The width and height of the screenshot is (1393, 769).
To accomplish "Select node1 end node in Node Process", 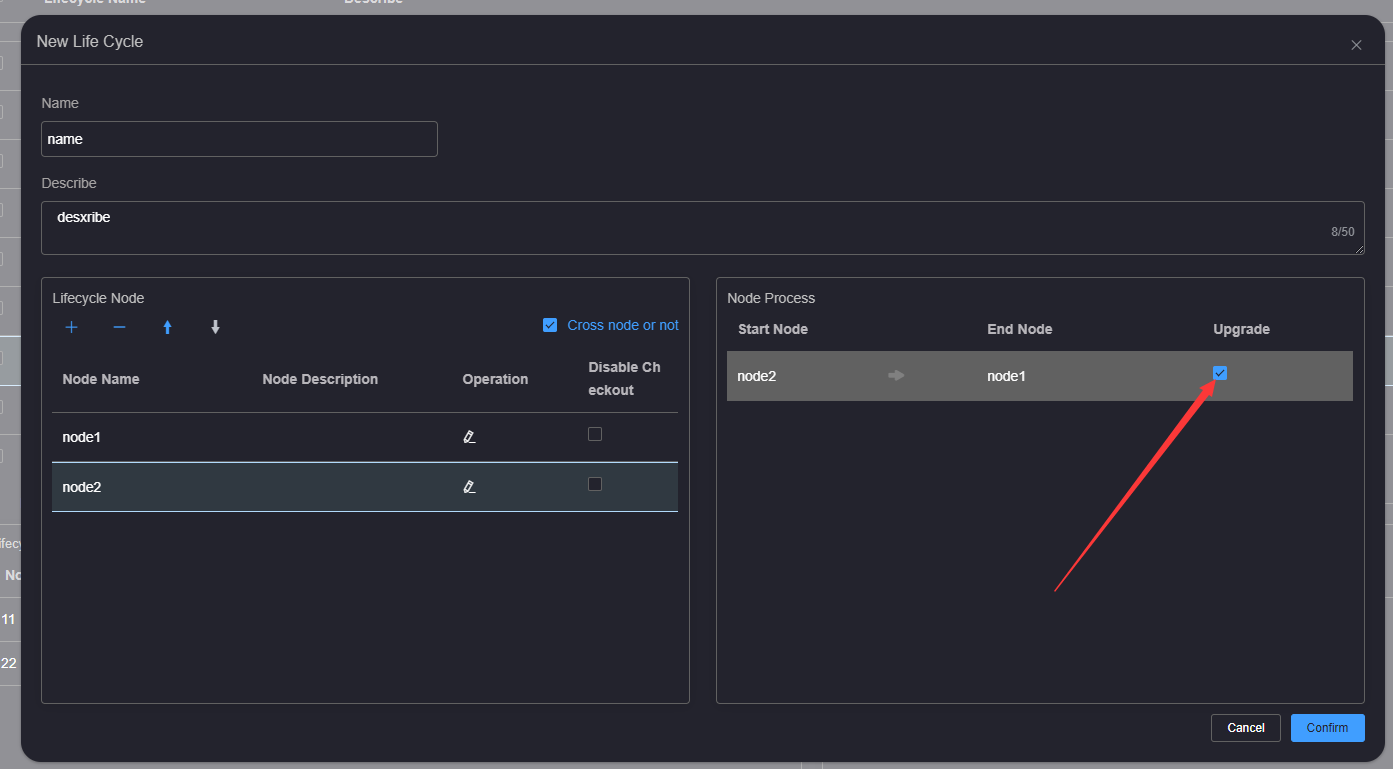I will pos(1006,376).
